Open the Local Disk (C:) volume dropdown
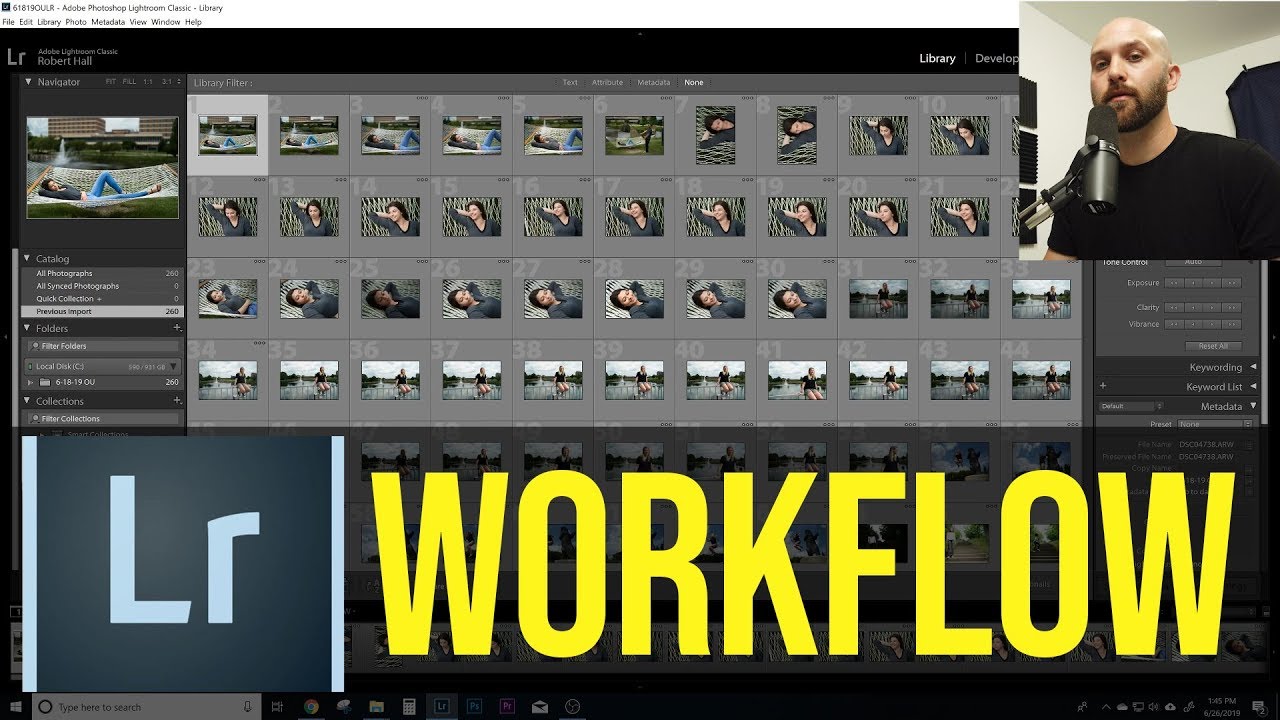 173,367
